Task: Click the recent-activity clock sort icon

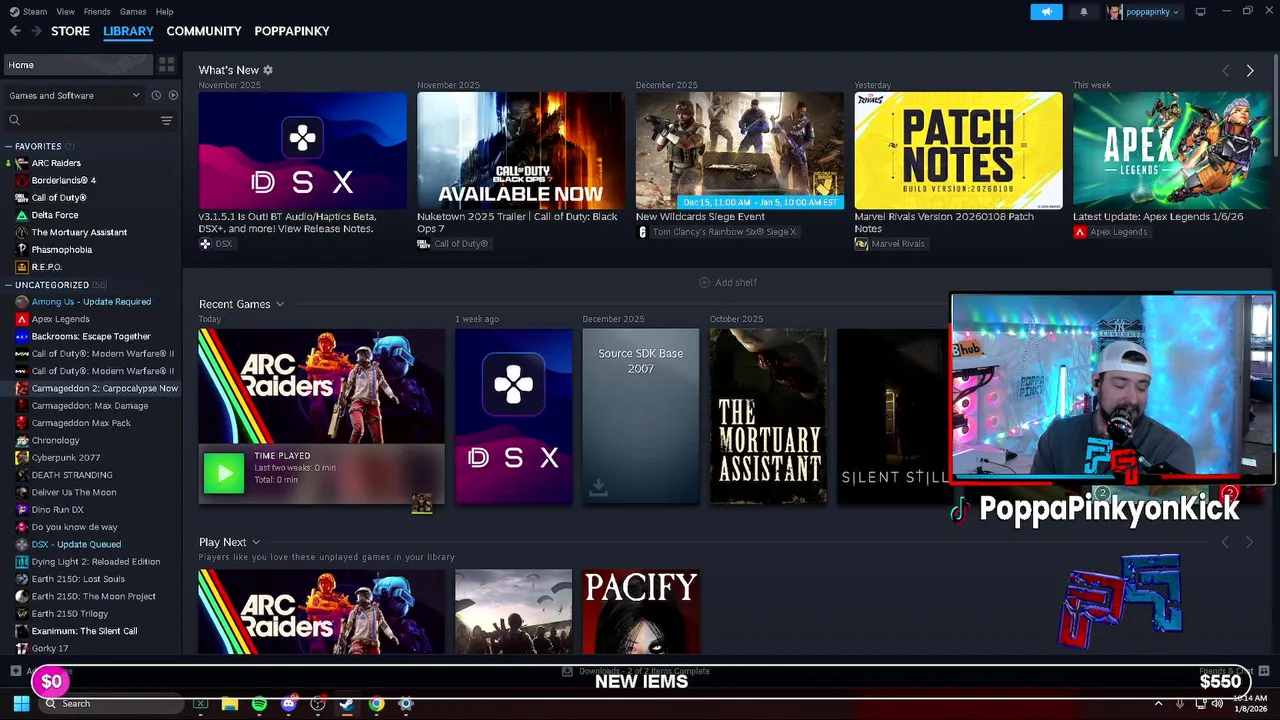Action: (156, 95)
